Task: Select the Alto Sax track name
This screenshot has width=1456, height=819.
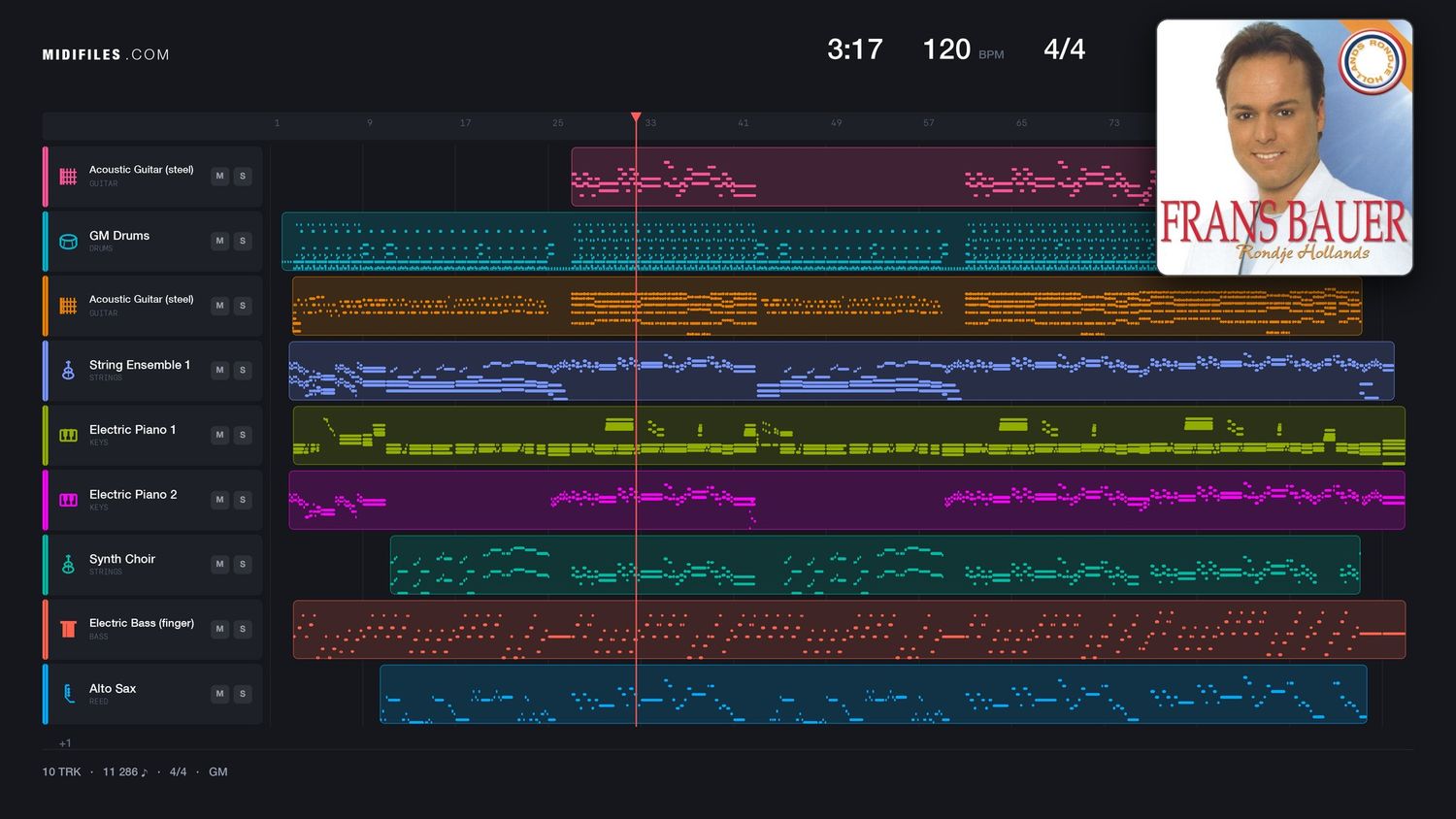Action: click(x=113, y=688)
